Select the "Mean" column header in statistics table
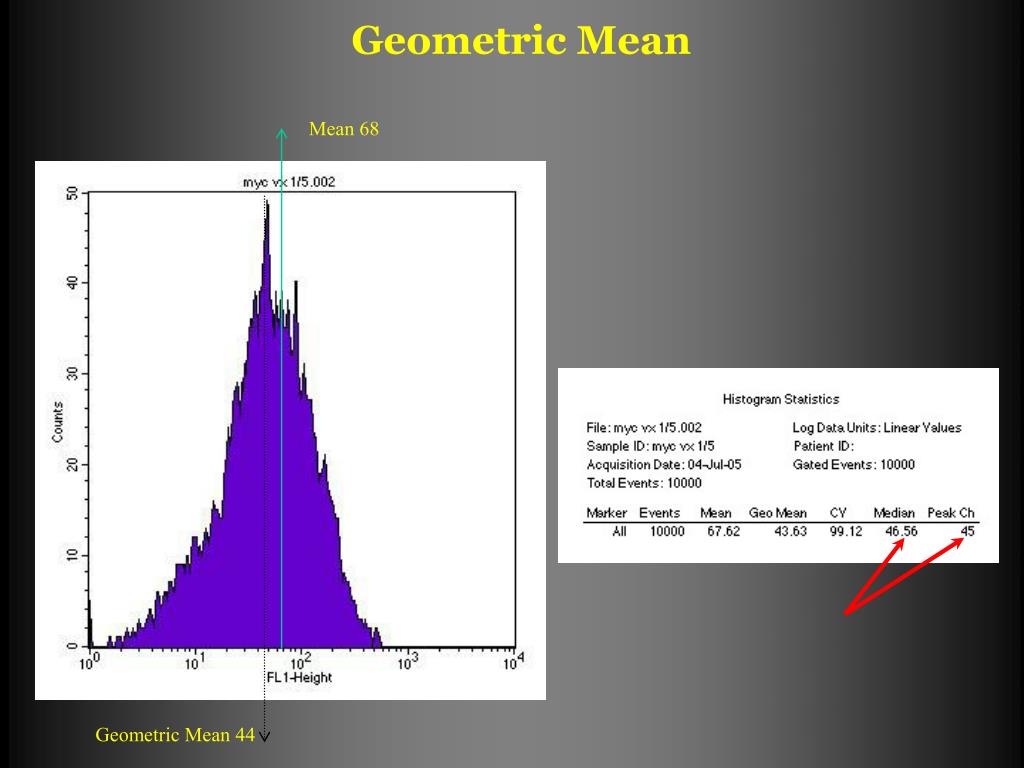The height and width of the screenshot is (768, 1024). coord(716,513)
